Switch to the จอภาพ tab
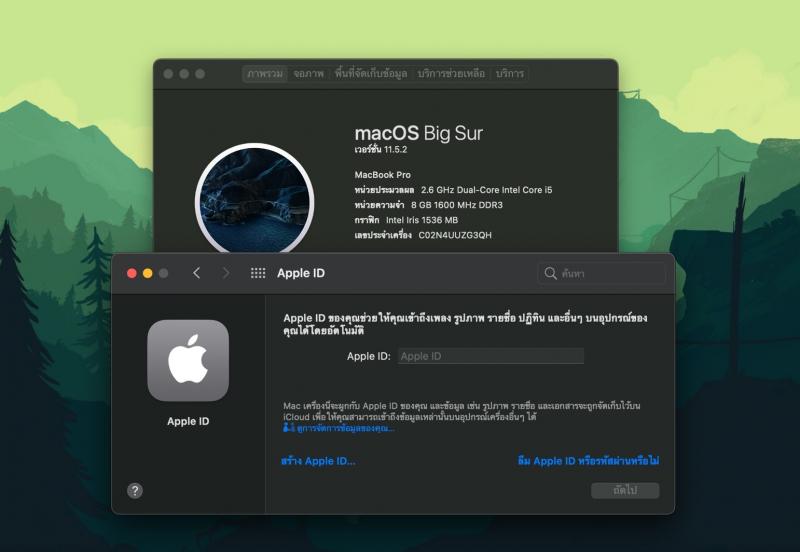The width and height of the screenshot is (800, 552). point(308,73)
